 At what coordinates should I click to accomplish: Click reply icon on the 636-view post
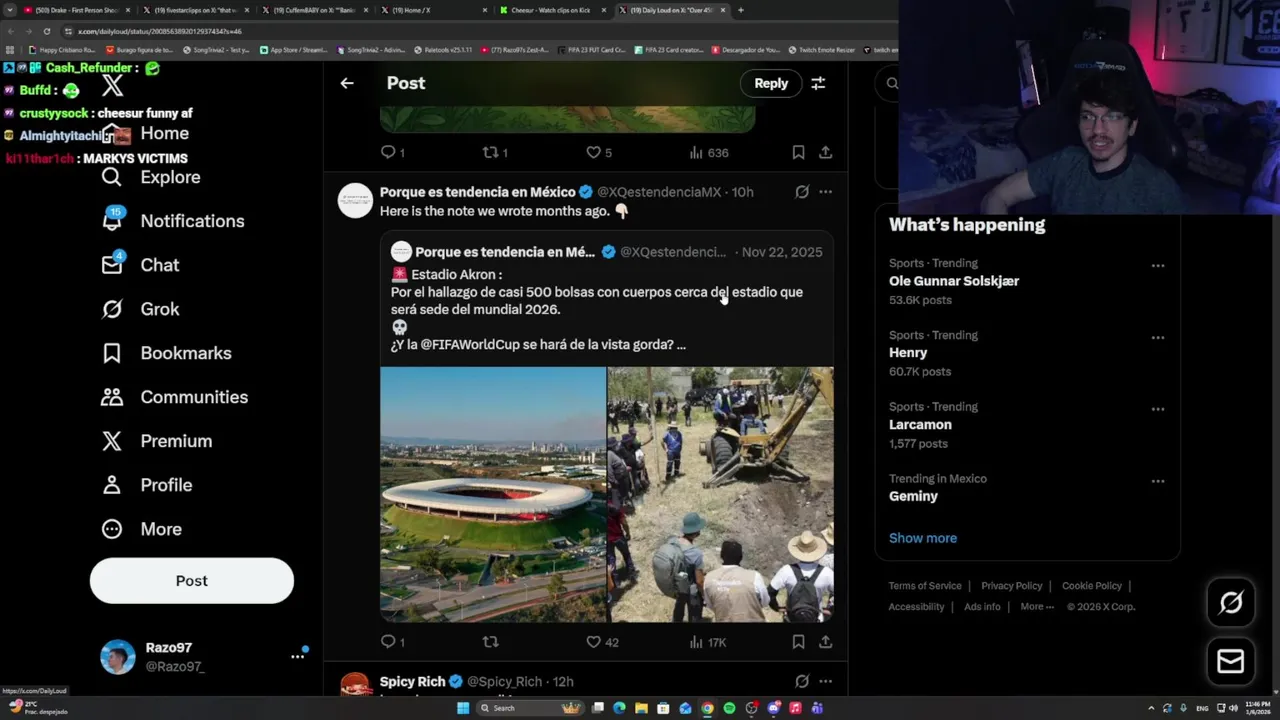click(389, 152)
